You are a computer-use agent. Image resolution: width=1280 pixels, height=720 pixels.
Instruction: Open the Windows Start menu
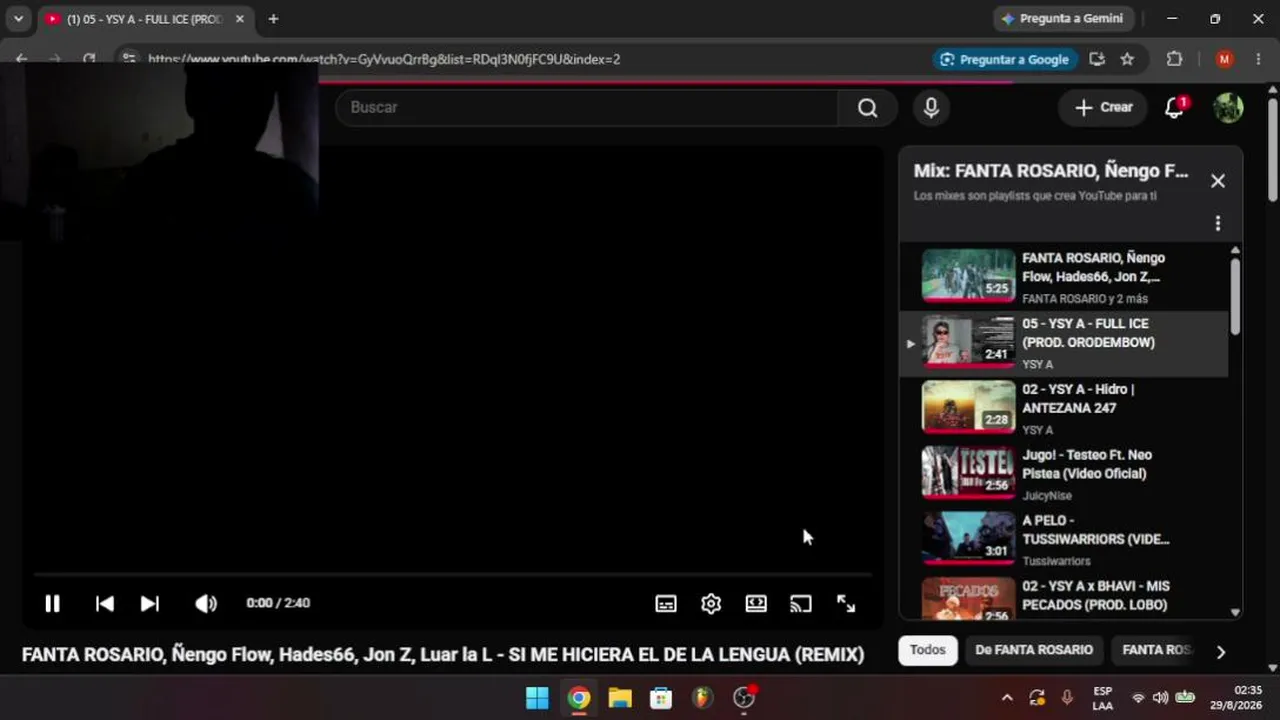pyautogui.click(x=537, y=697)
